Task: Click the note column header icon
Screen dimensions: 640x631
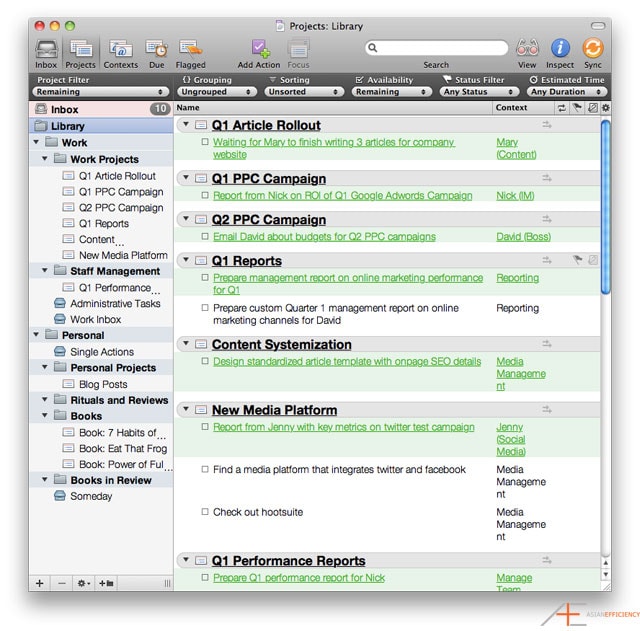Action: click(592, 107)
